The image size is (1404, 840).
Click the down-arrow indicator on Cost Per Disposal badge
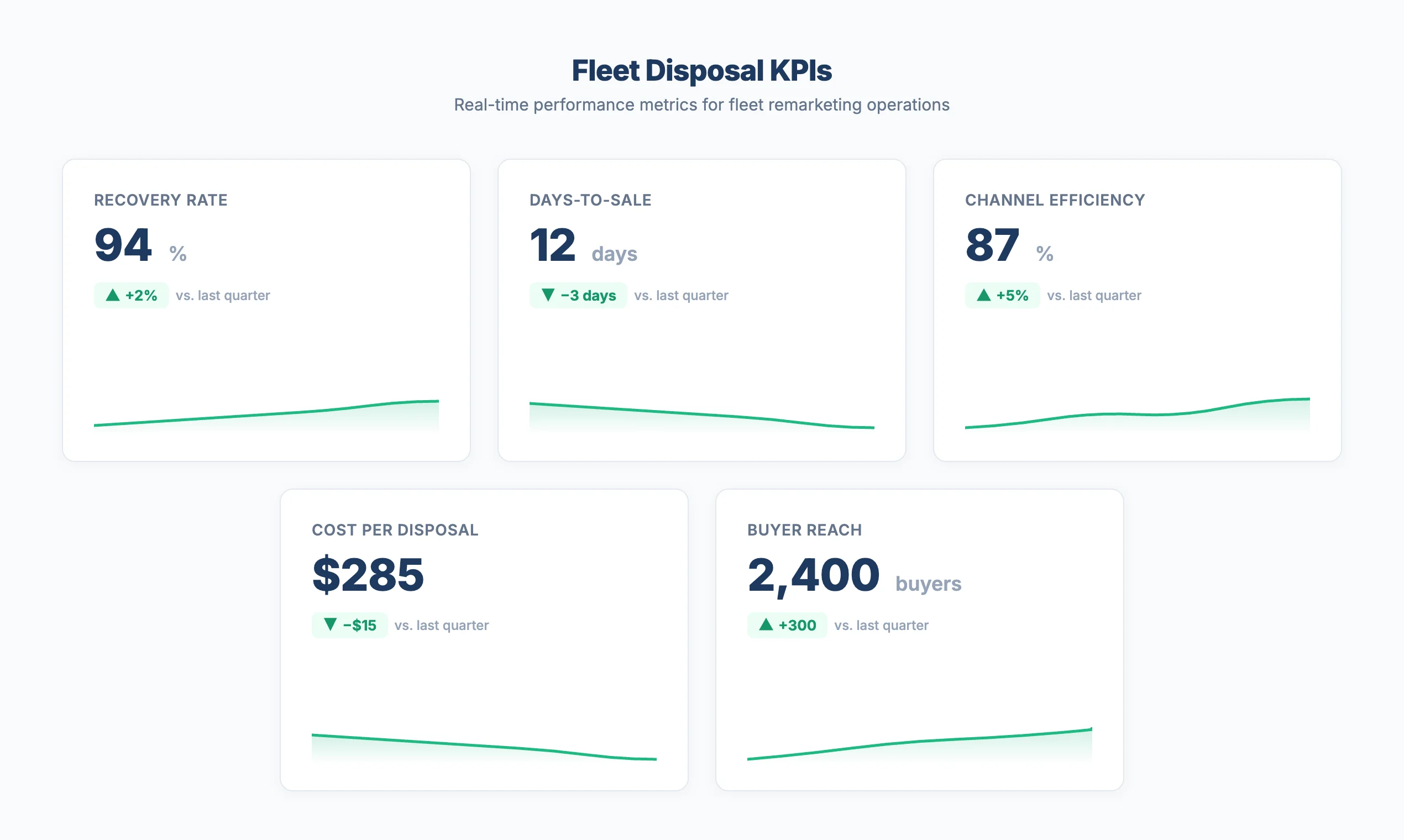pos(330,625)
